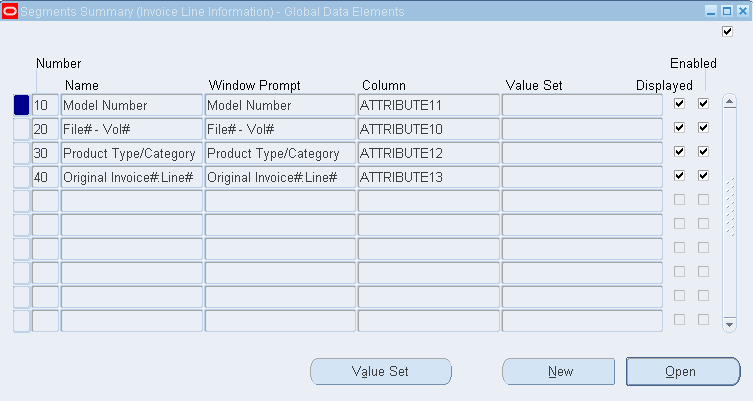The height and width of the screenshot is (401, 753).
Task: Close the Segments Summary window
Action: click(x=740, y=11)
